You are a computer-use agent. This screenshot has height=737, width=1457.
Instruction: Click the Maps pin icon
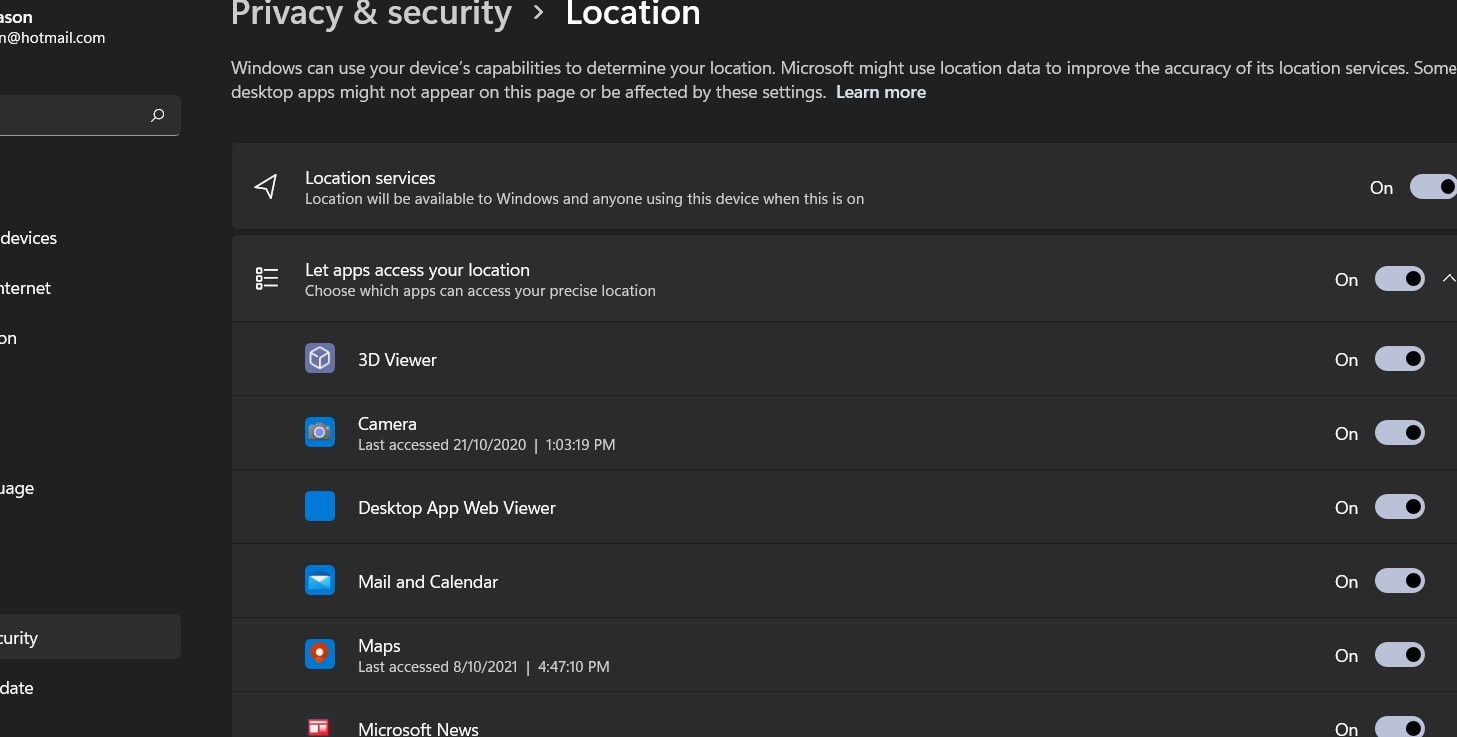320,655
